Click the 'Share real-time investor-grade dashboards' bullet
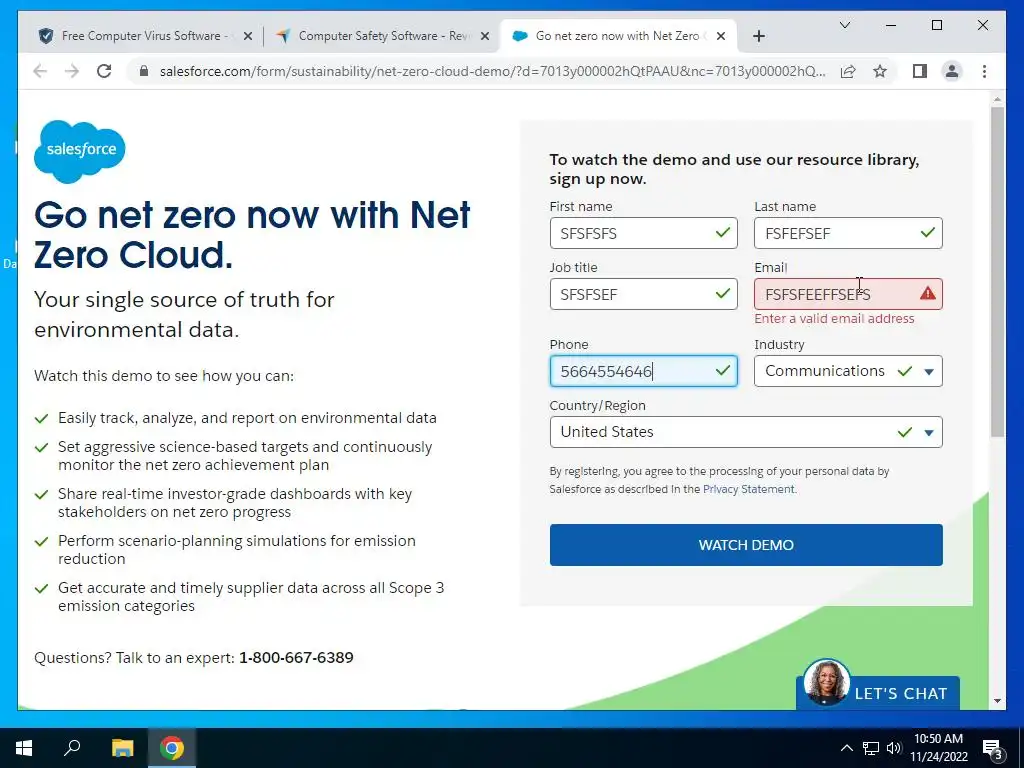The width and height of the screenshot is (1024, 768). click(235, 503)
